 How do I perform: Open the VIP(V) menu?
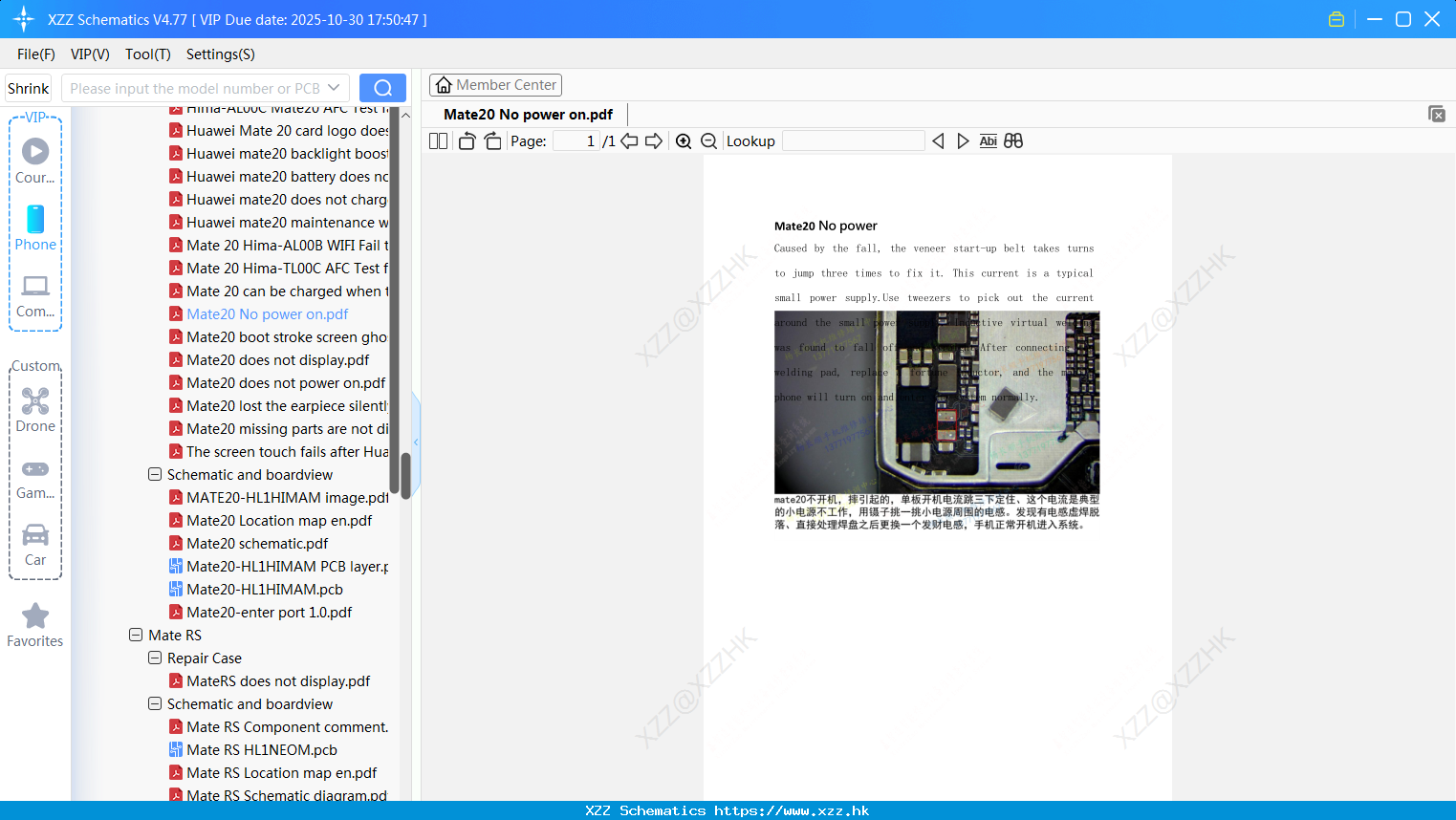tap(90, 54)
